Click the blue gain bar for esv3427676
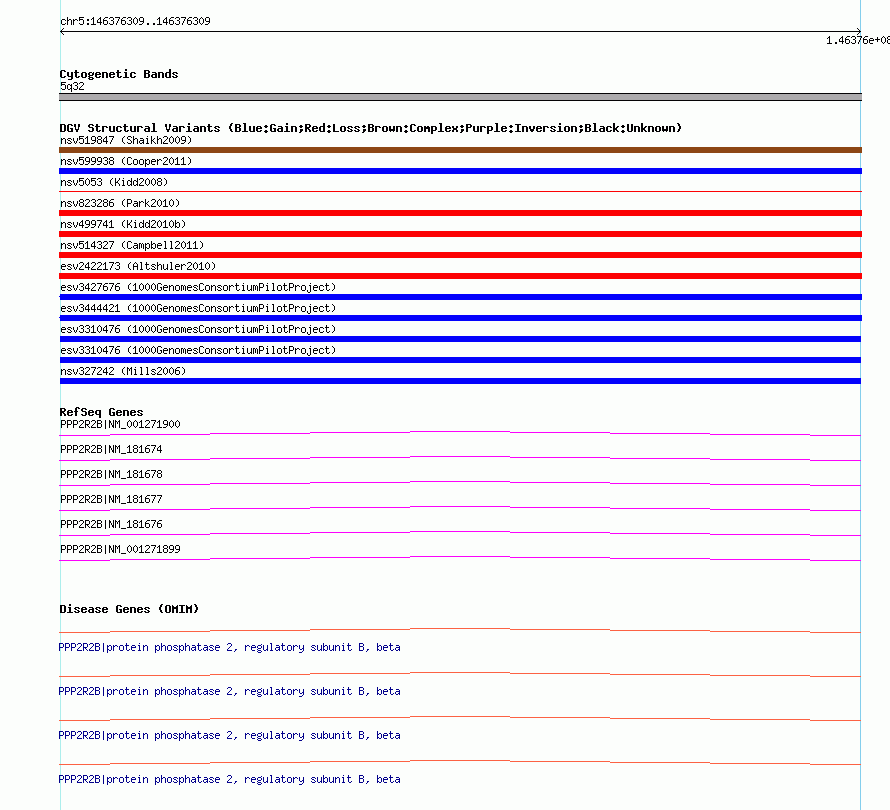The width and height of the screenshot is (890, 810). tap(460, 297)
